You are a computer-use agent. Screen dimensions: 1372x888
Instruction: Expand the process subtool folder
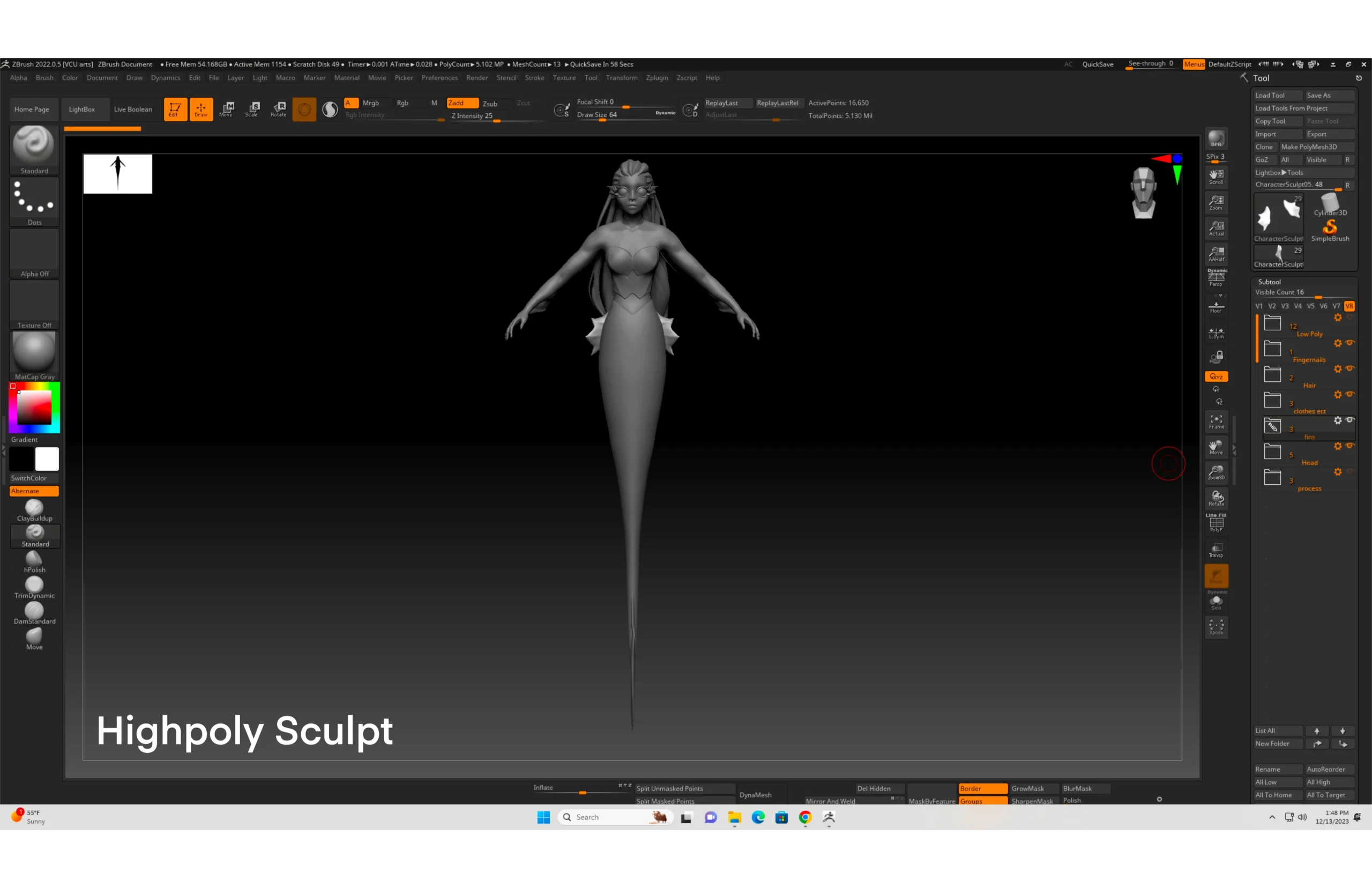1272,477
